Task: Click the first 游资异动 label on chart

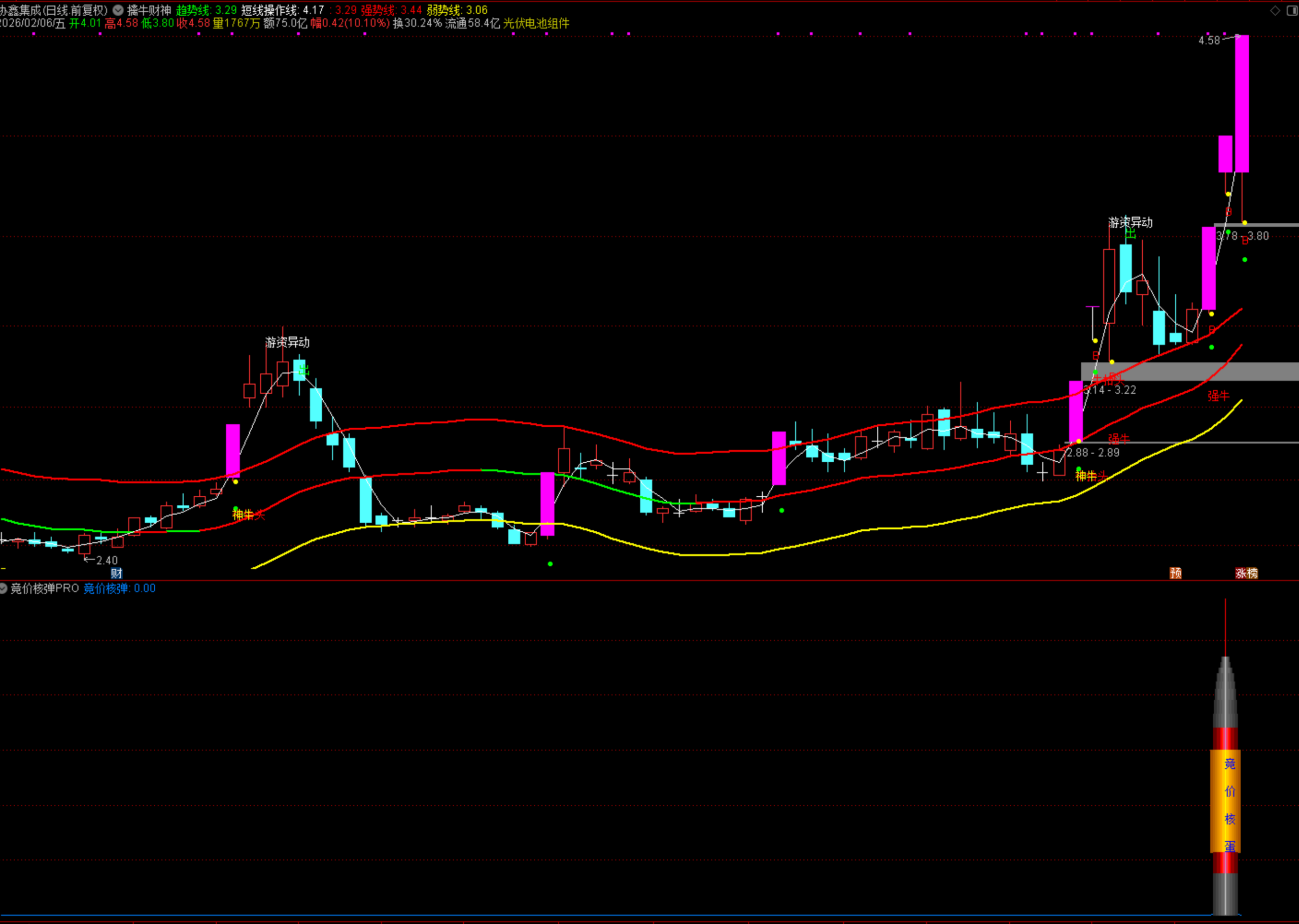Action: coord(287,342)
